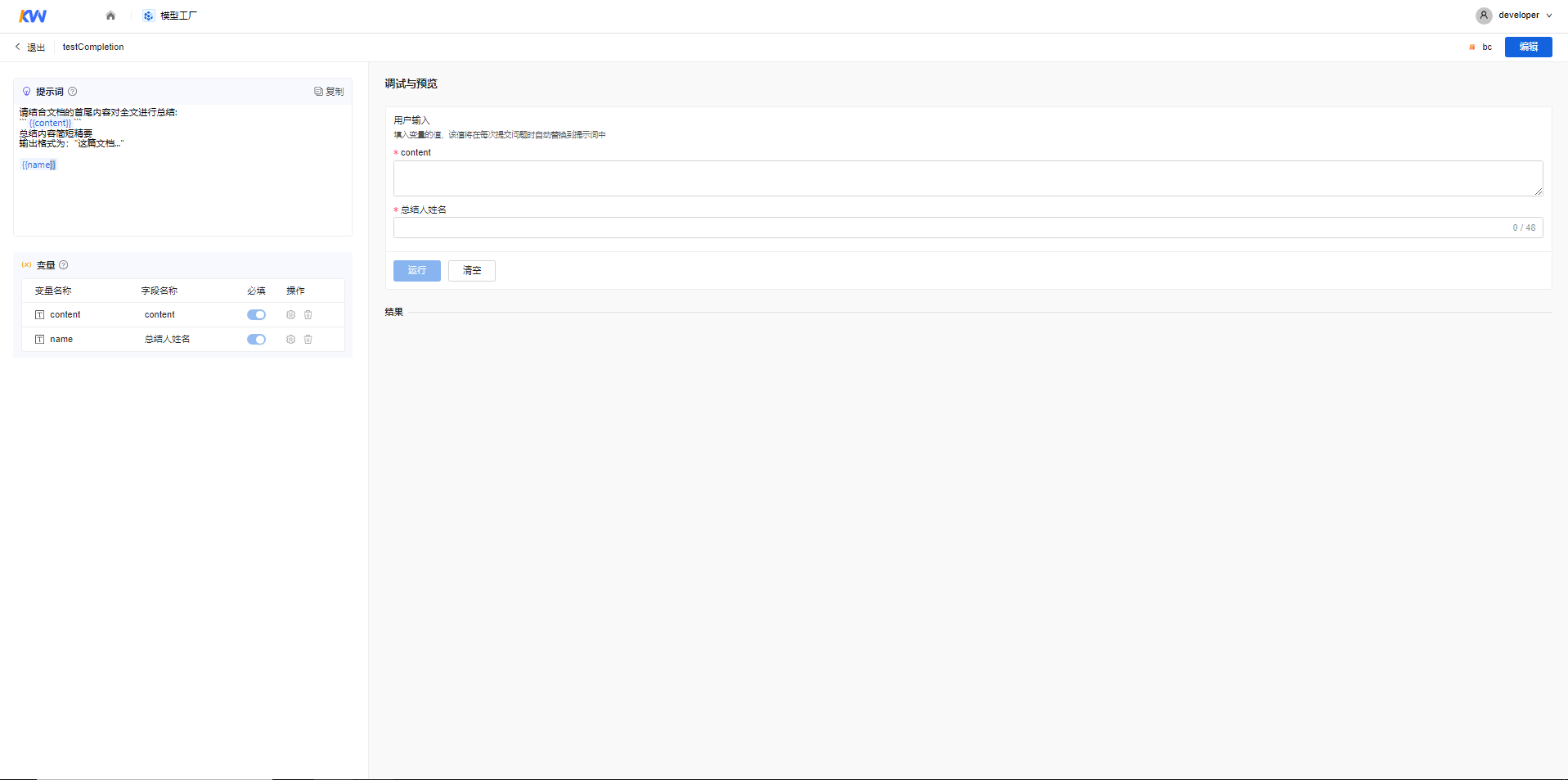The image size is (1568, 780).
Task: Toggle required switch for name variable
Action: tap(256, 339)
